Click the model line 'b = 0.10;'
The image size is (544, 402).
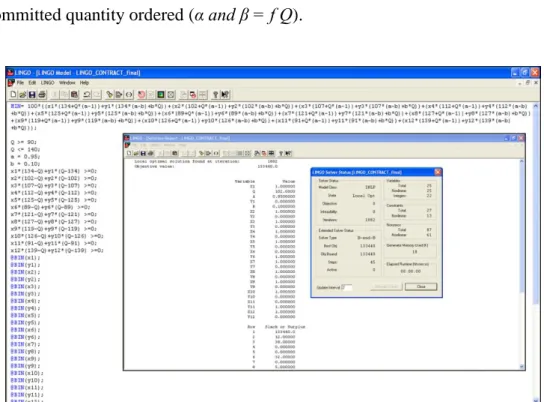25,164
